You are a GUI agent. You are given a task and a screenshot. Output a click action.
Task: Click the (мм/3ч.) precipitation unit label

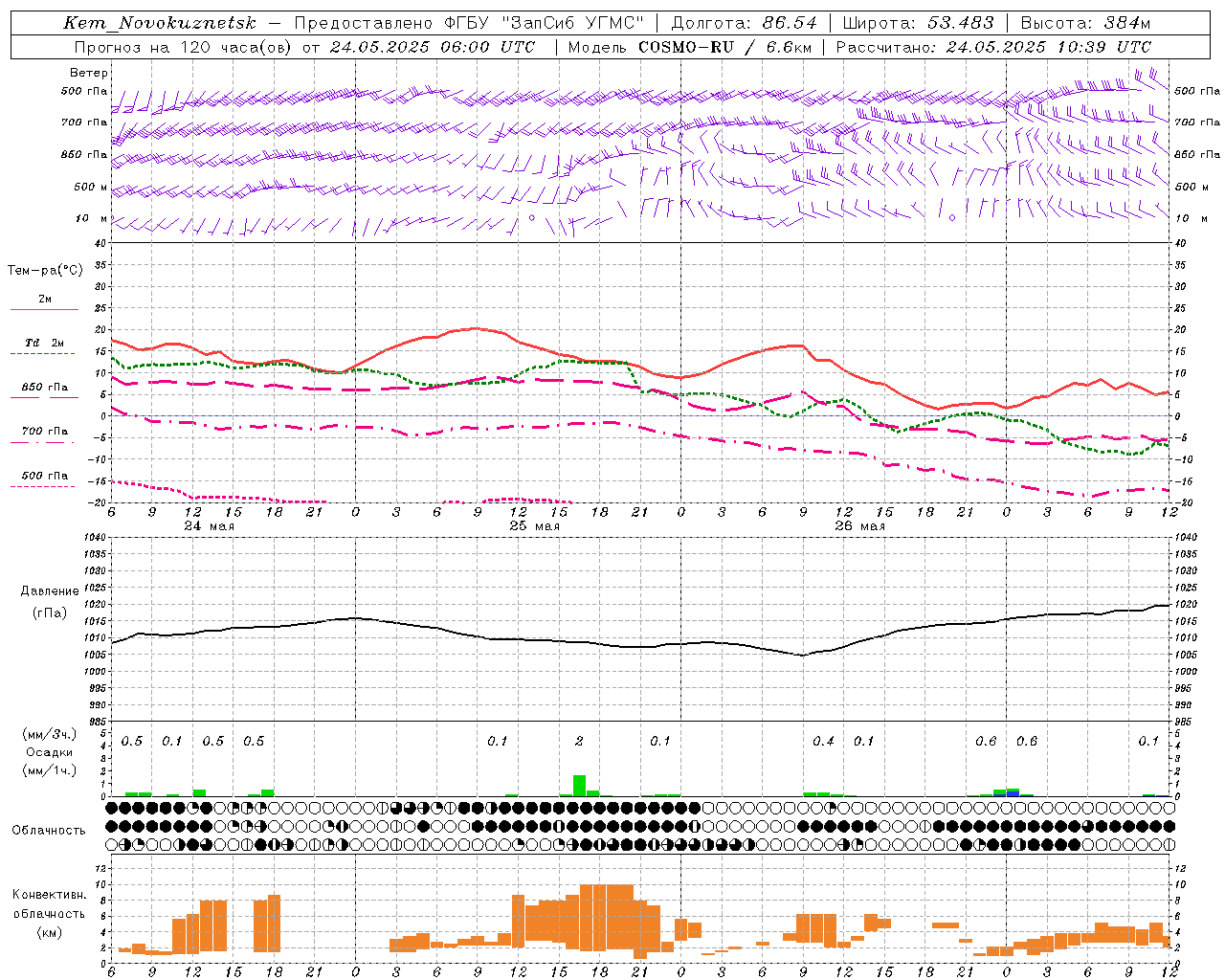click(x=50, y=734)
